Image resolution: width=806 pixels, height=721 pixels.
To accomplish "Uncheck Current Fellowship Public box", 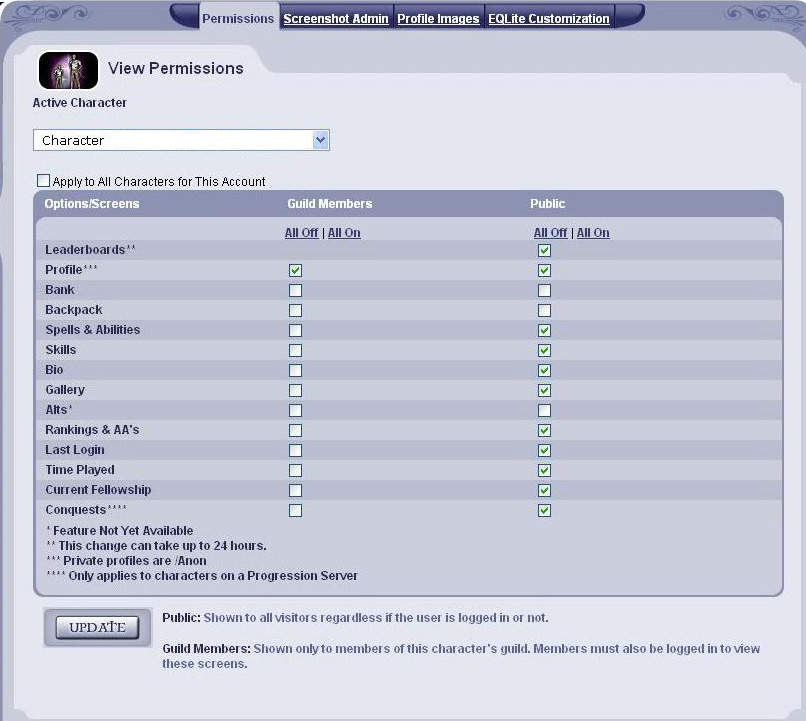I will coord(544,491).
